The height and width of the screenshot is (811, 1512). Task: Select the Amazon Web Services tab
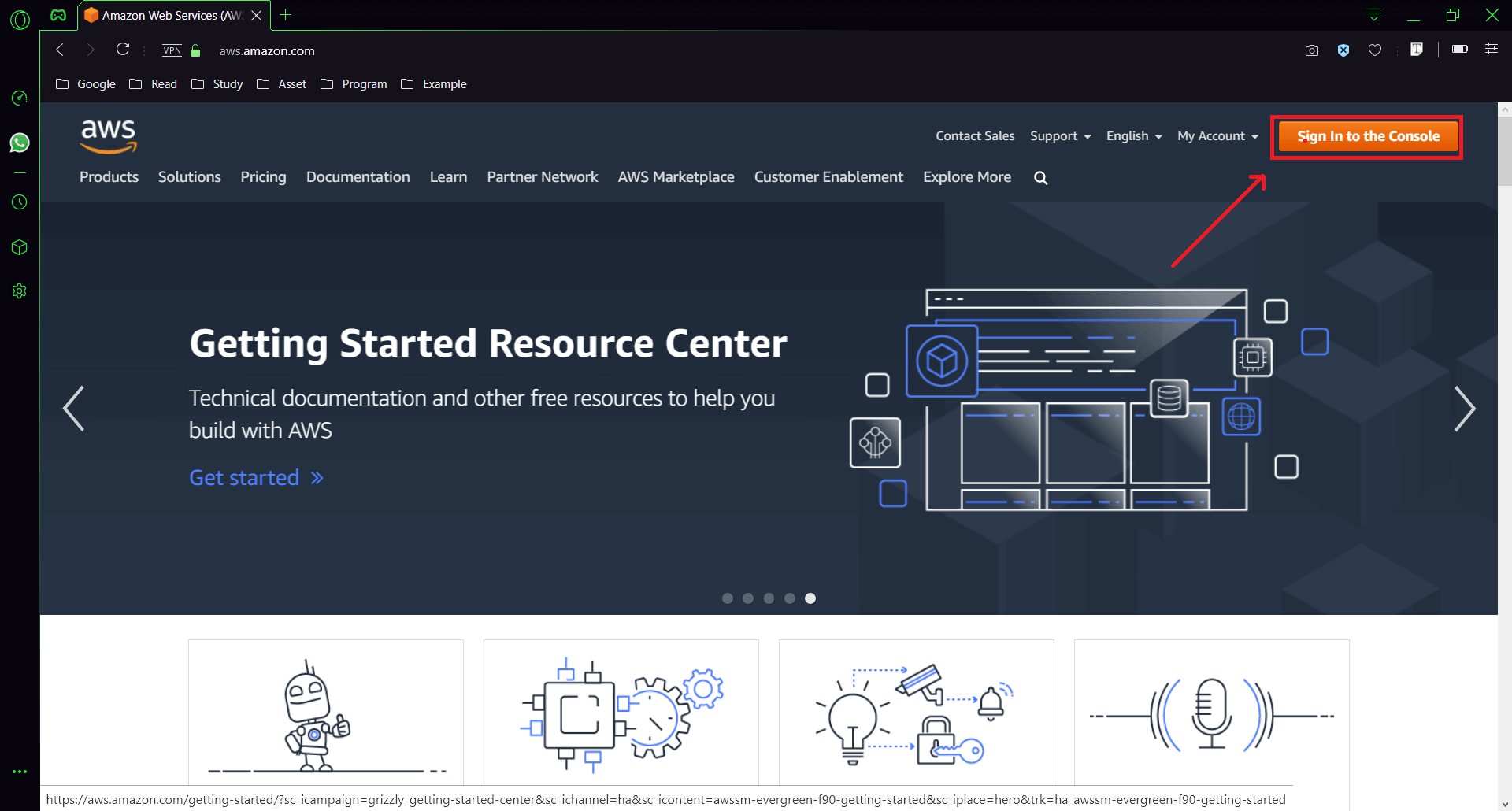coord(174,15)
